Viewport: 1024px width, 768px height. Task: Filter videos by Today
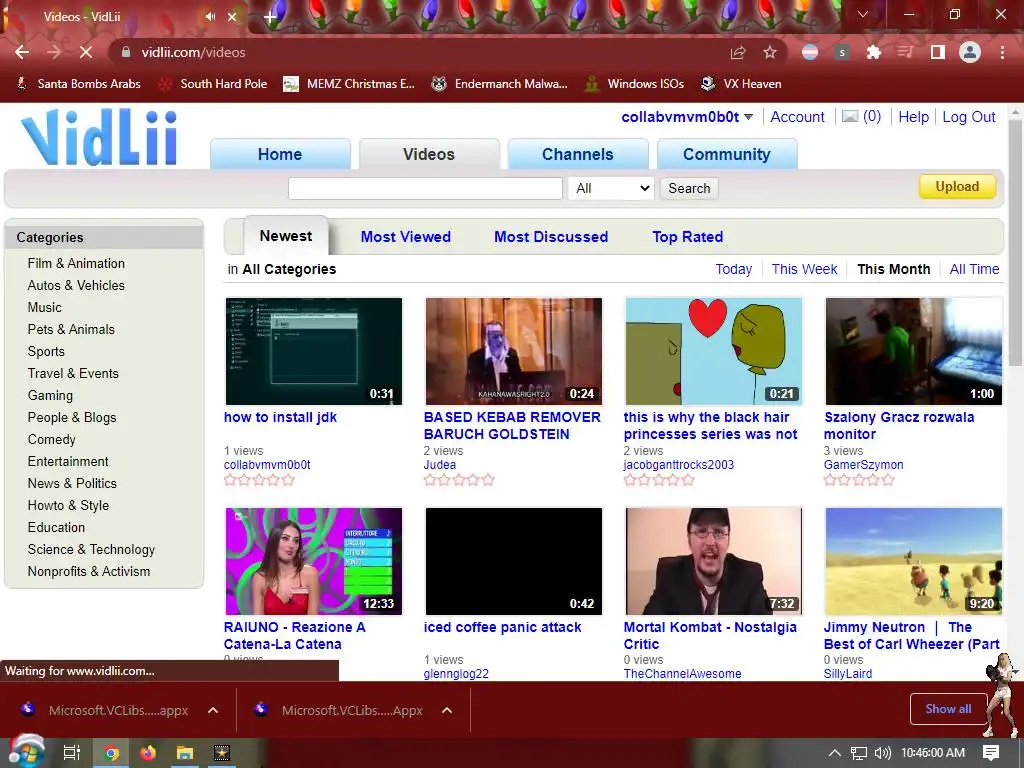pos(733,269)
